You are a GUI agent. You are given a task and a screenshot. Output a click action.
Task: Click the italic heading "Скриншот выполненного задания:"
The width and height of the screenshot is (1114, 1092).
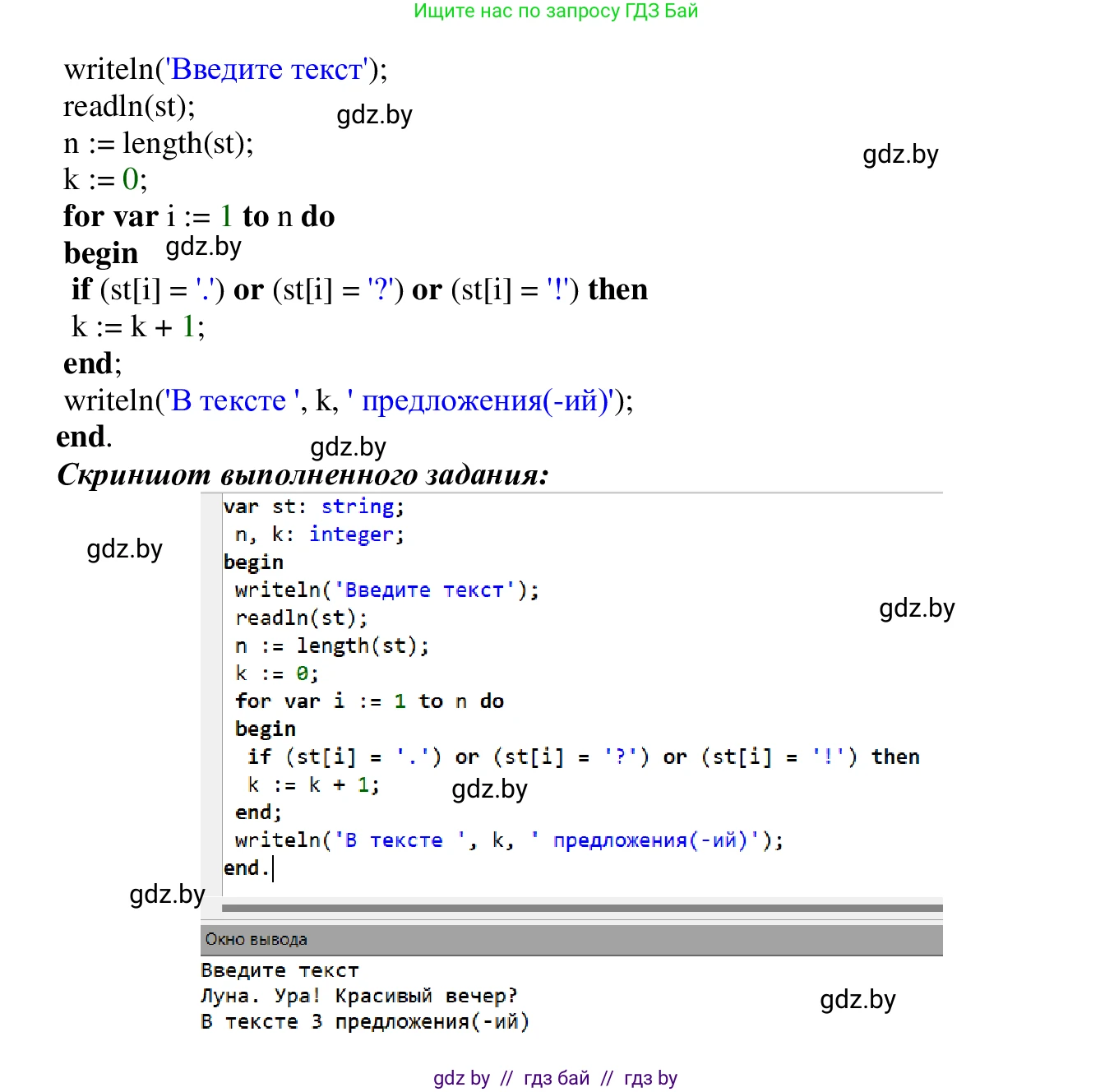coord(303,474)
